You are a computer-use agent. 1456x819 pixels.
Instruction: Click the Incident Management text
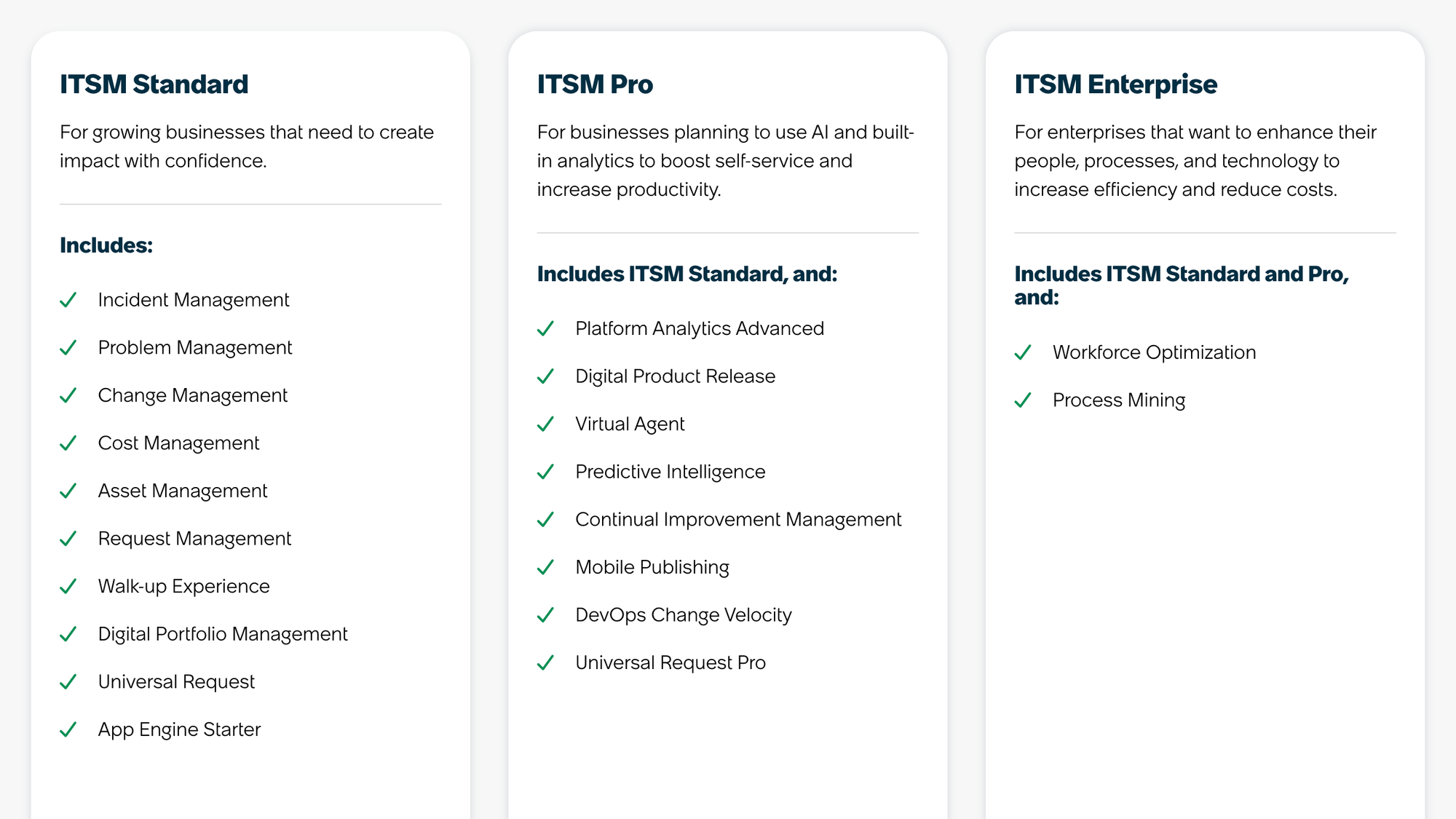194,300
